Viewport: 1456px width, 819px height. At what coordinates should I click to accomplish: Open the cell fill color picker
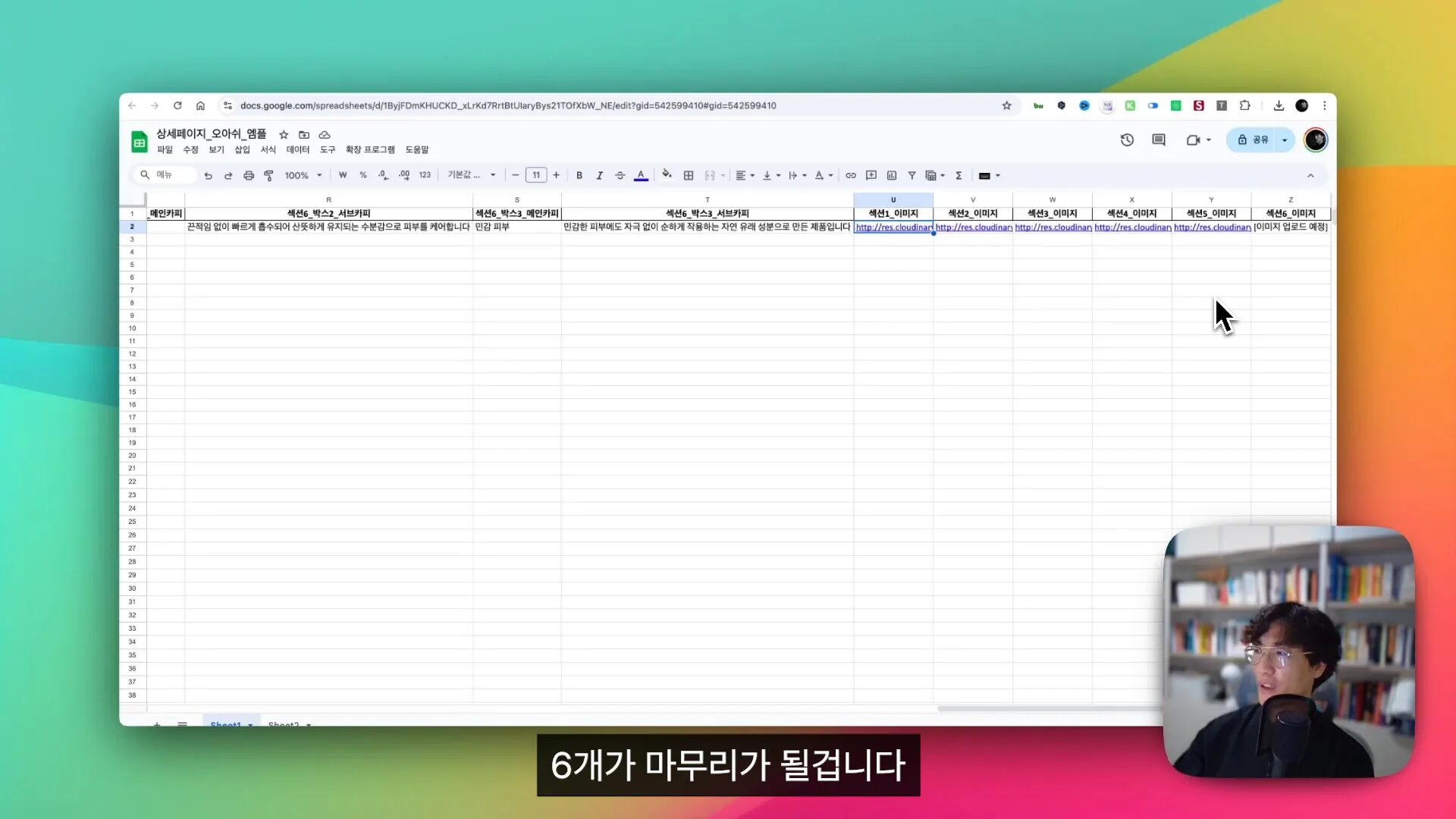pyautogui.click(x=667, y=175)
